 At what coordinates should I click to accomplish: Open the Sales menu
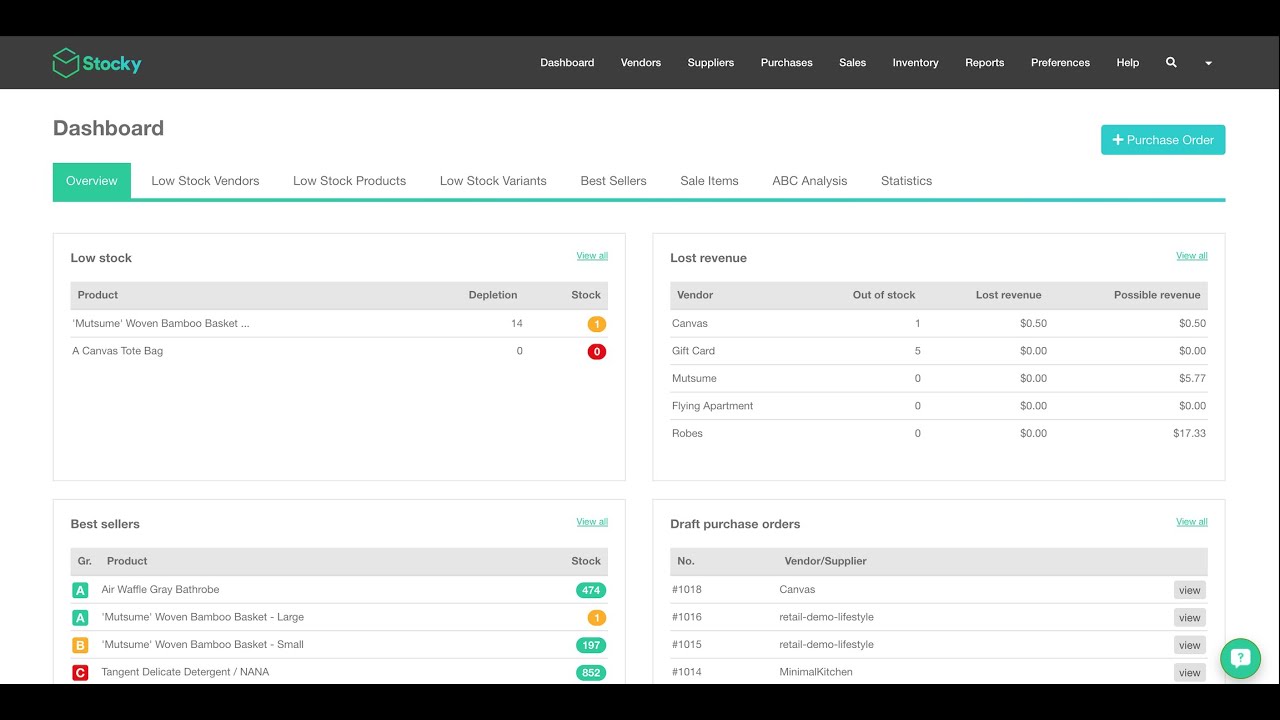pos(853,63)
